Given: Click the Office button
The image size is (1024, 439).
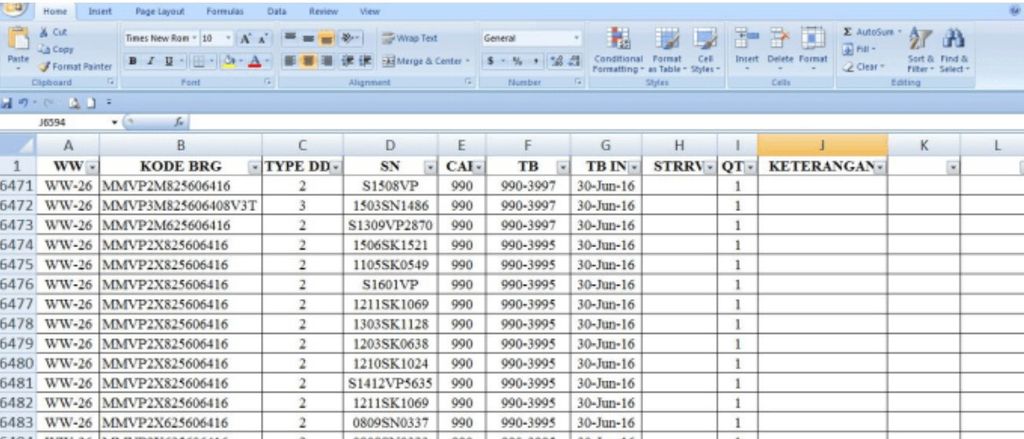Looking at the screenshot, I should click(16, 8).
